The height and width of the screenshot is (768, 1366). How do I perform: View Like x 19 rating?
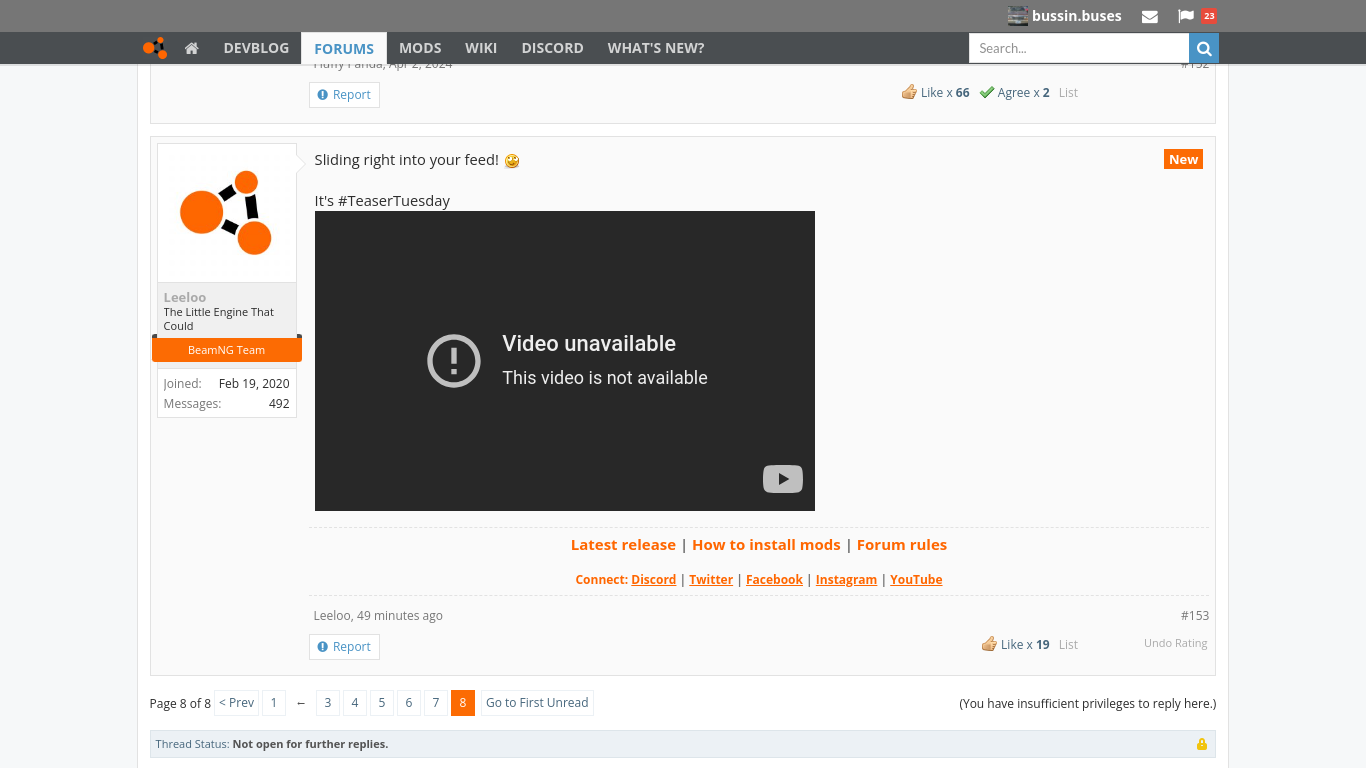pos(1016,644)
